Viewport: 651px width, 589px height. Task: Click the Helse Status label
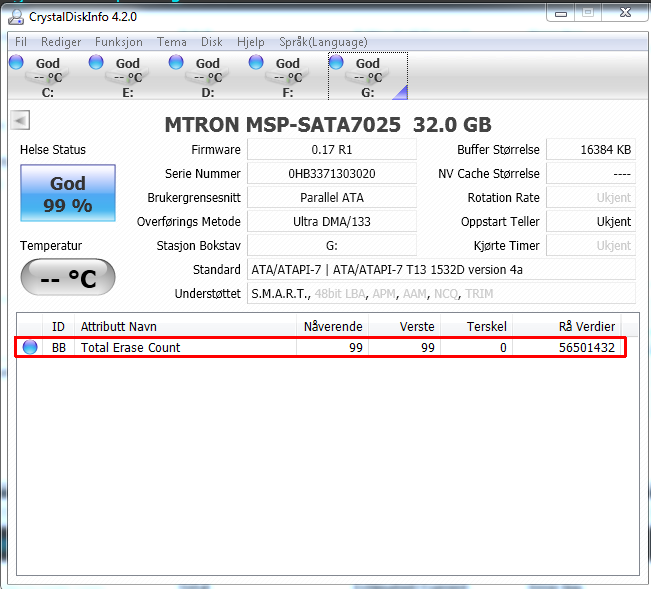tap(53, 149)
